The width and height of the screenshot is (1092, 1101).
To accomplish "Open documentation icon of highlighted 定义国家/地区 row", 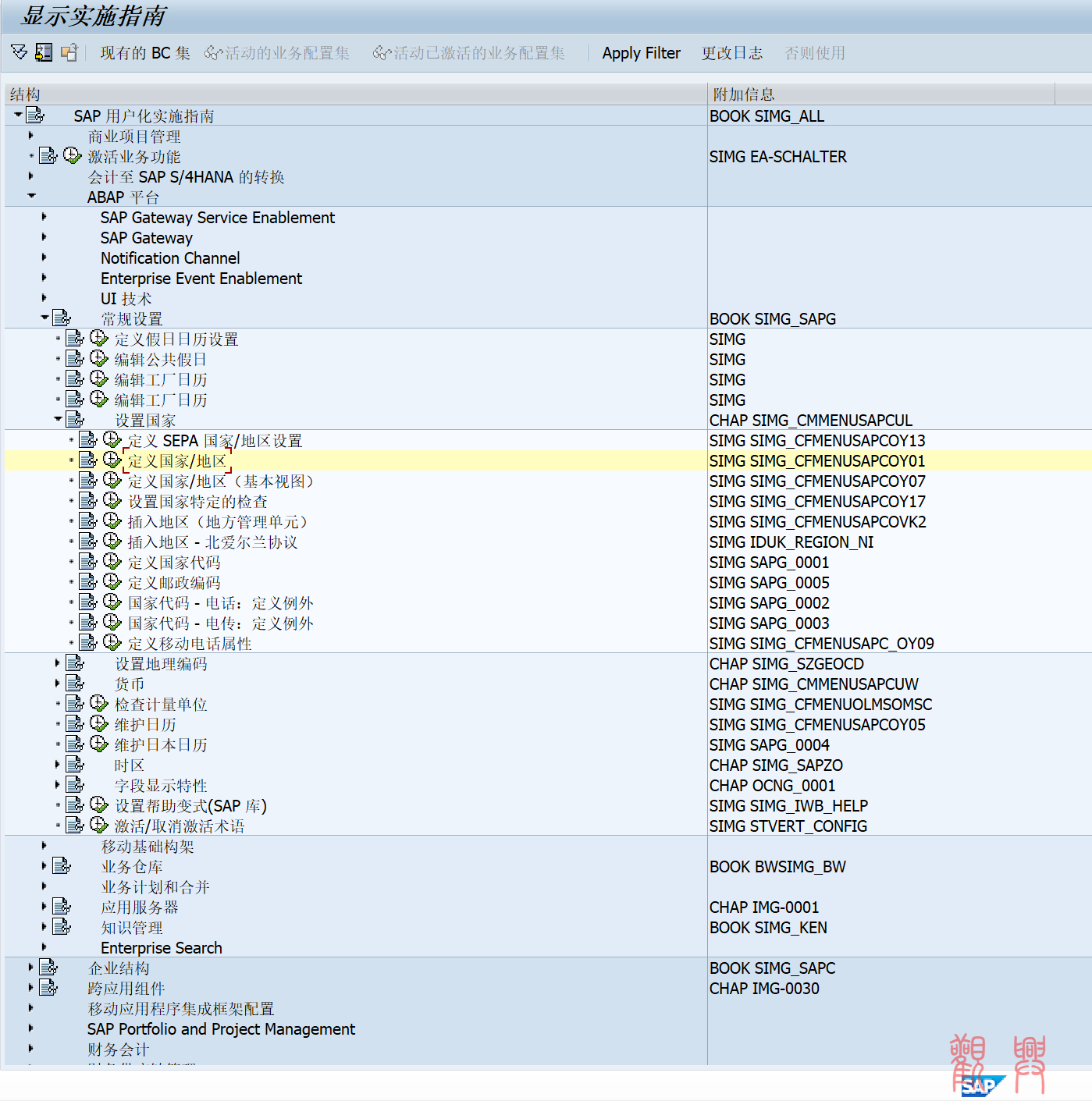I will pos(88,460).
